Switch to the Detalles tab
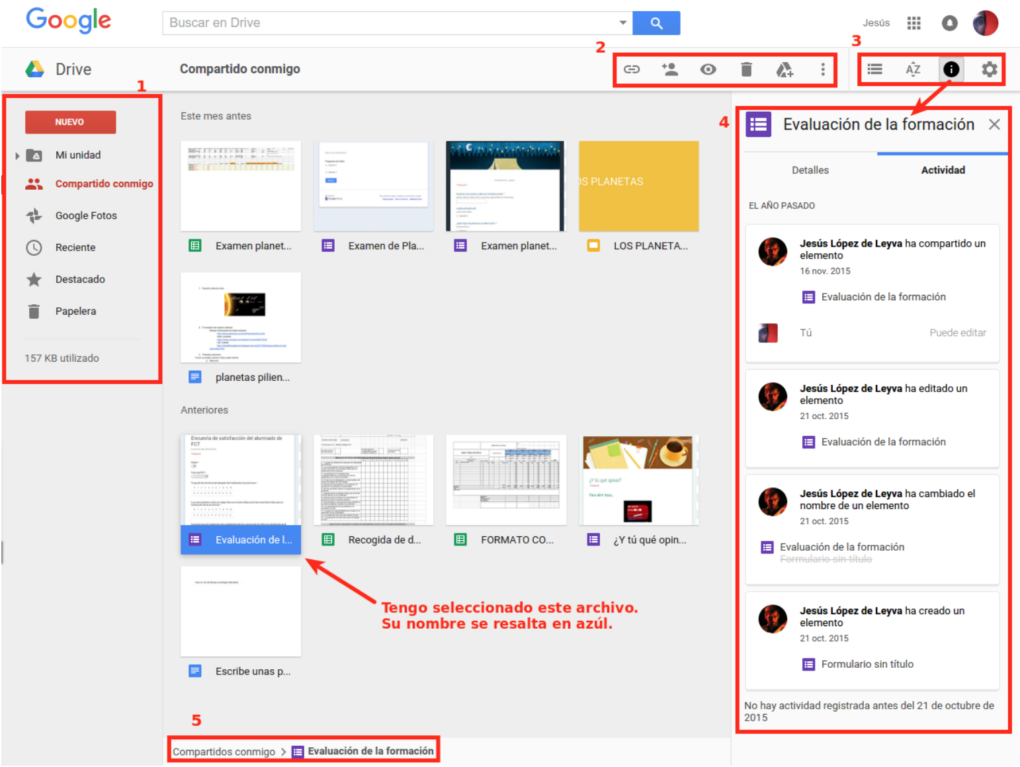 [809, 170]
